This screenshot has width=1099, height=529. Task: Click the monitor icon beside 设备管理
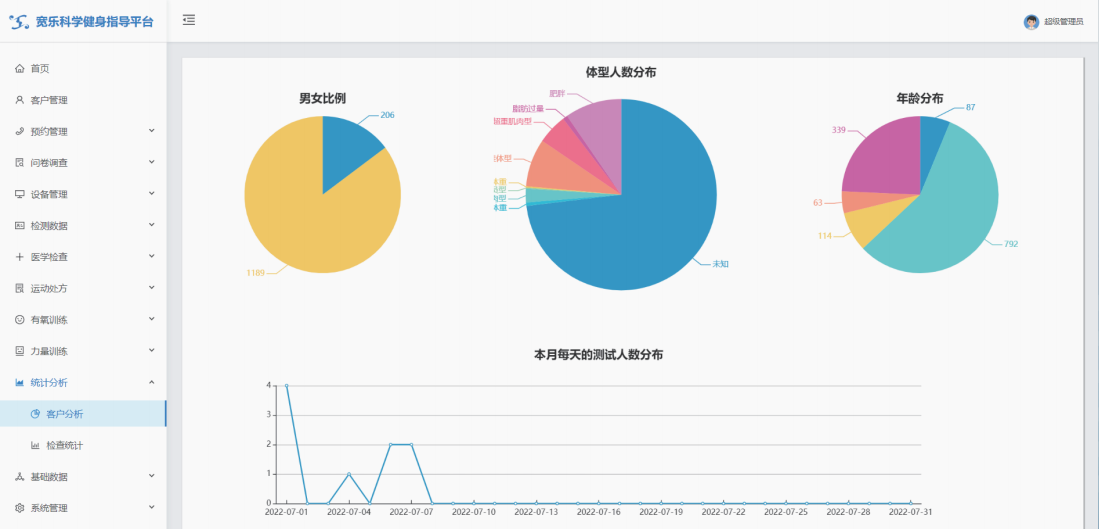pyautogui.click(x=19, y=194)
